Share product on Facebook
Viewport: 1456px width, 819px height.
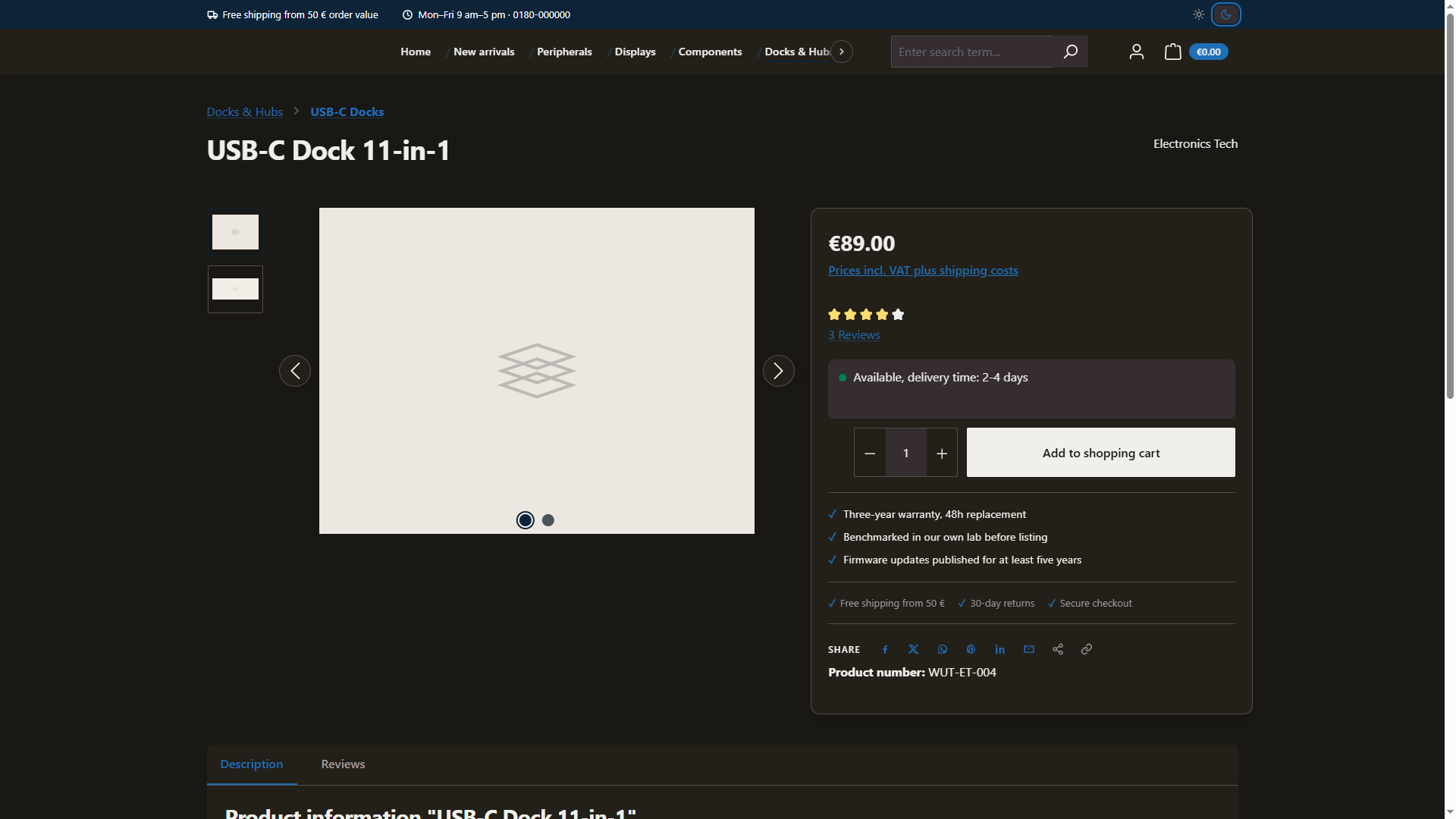pos(885,650)
